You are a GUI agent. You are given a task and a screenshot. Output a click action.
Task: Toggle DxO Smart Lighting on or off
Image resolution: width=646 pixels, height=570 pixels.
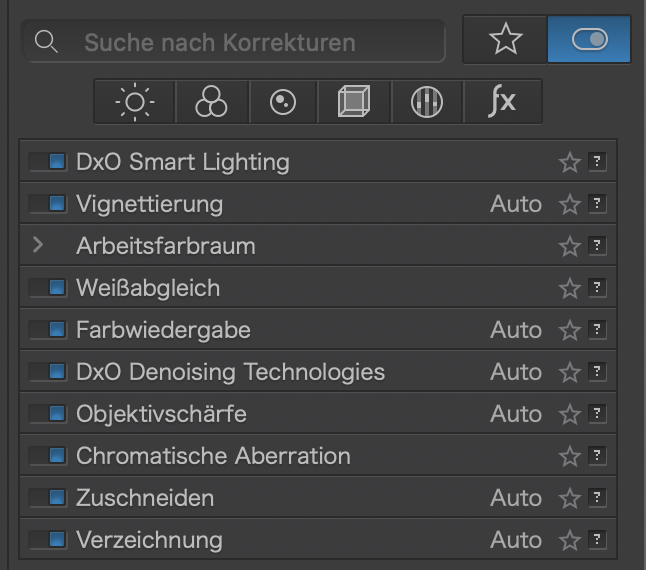tap(48, 161)
